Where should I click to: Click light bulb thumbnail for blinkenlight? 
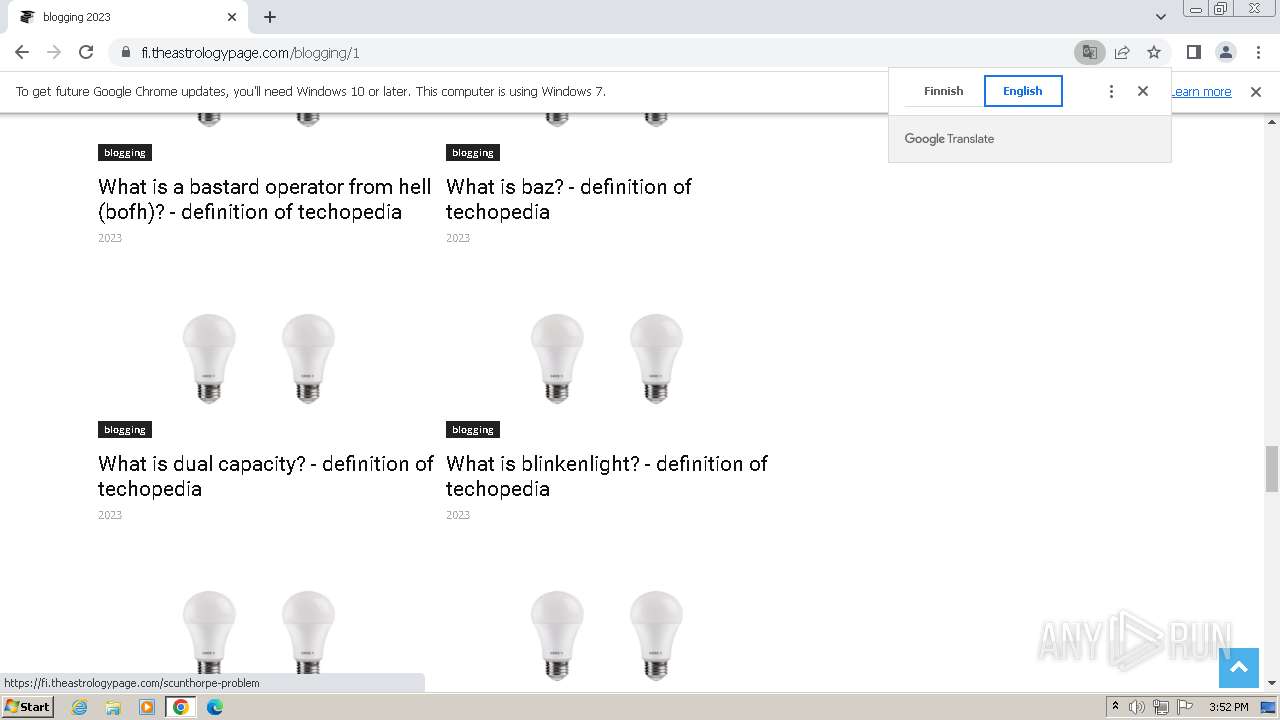tap(606, 359)
